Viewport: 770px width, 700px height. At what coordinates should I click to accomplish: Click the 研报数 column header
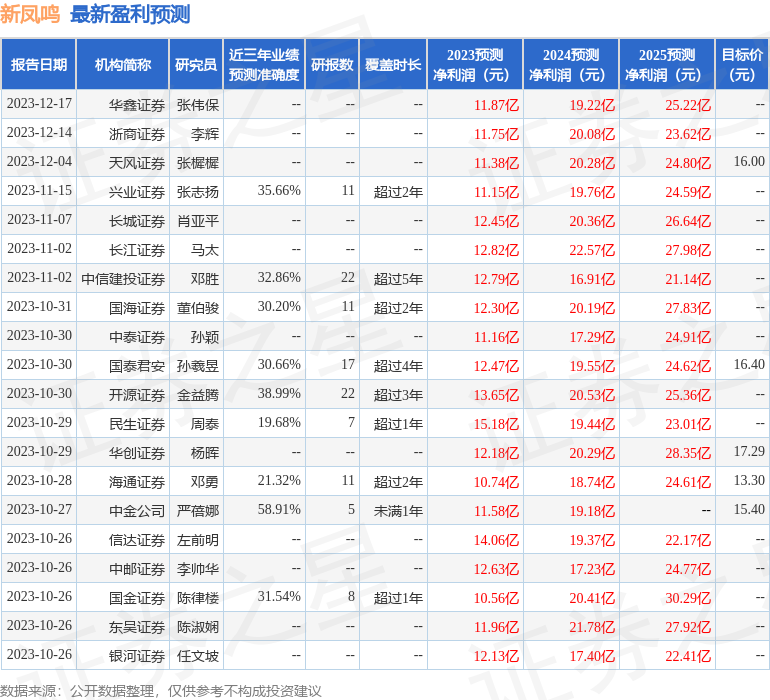click(x=332, y=64)
